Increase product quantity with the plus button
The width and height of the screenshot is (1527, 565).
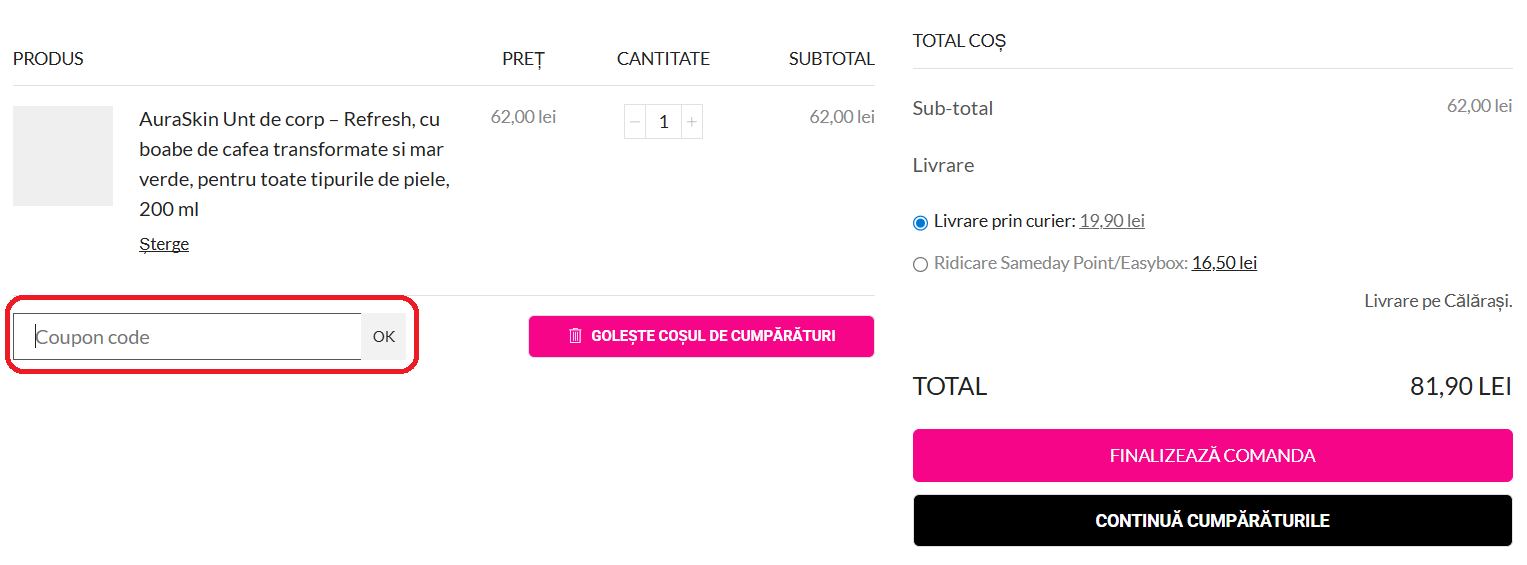692,123
